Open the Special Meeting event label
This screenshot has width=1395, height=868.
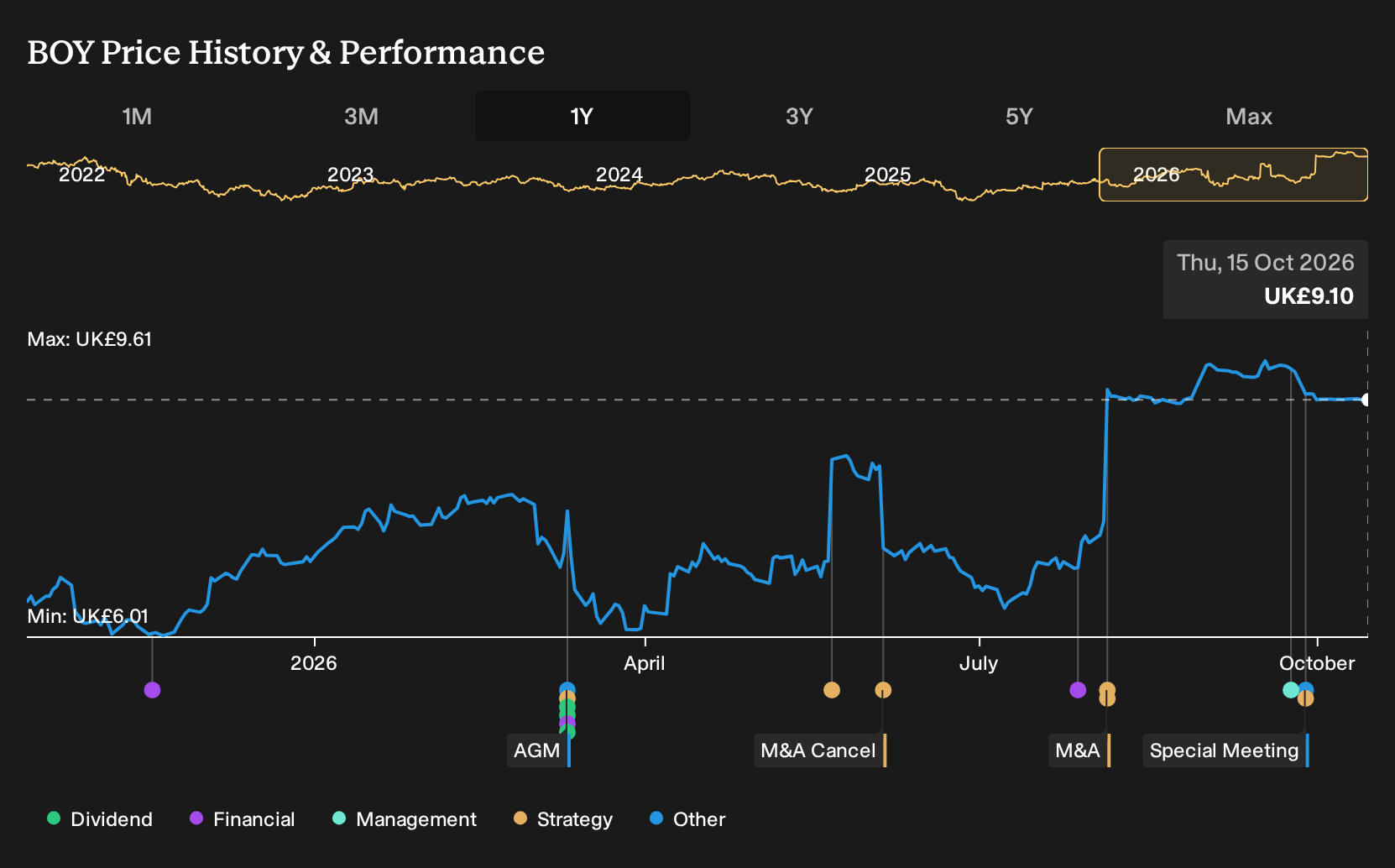tap(1225, 750)
